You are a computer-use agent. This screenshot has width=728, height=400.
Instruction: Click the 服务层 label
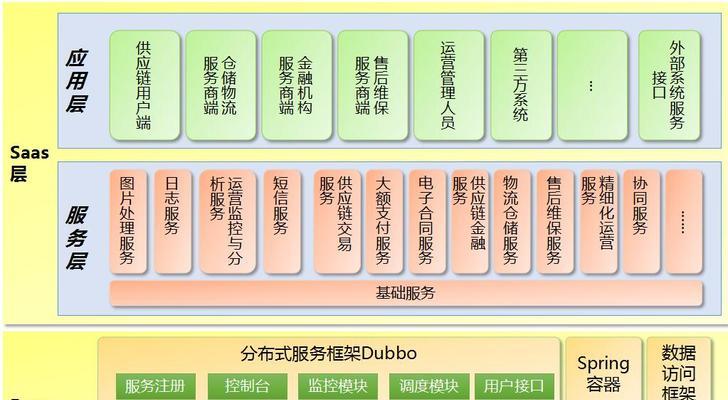click(77, 239)
